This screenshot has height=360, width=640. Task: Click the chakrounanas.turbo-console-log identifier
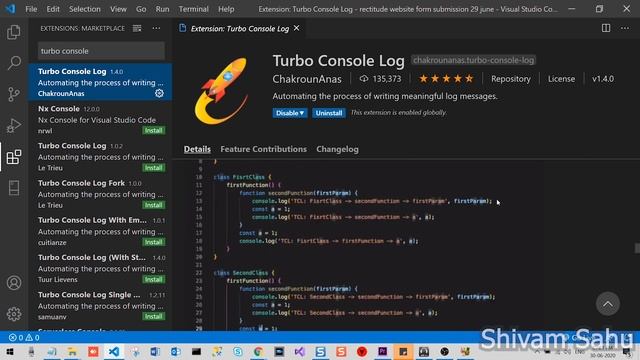[473, 60]
